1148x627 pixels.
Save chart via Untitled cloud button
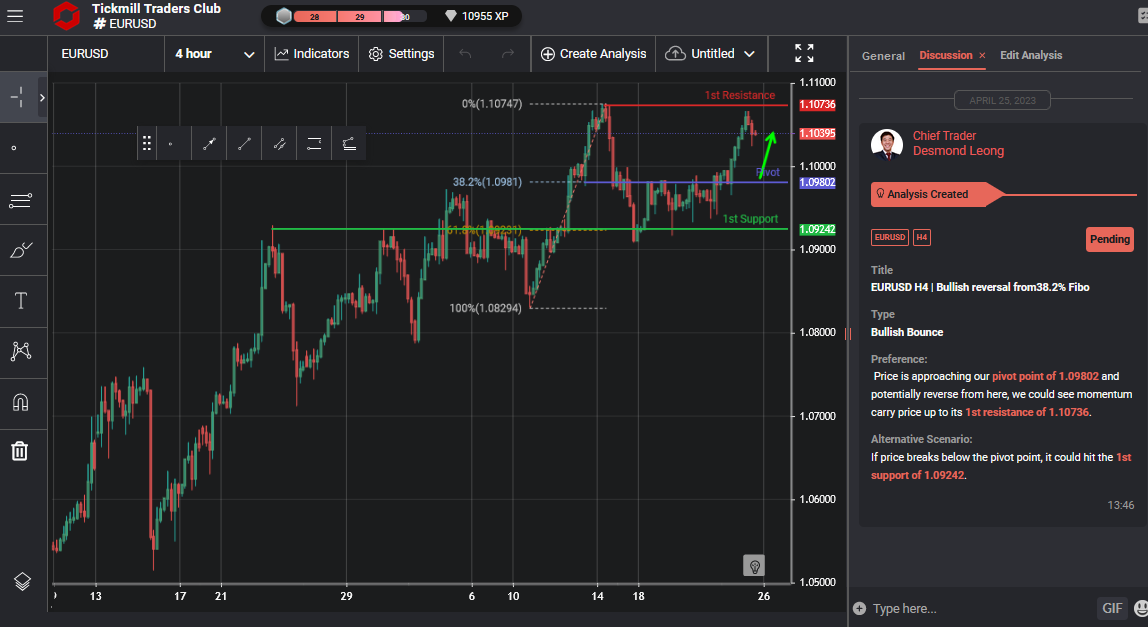point(699,54)
